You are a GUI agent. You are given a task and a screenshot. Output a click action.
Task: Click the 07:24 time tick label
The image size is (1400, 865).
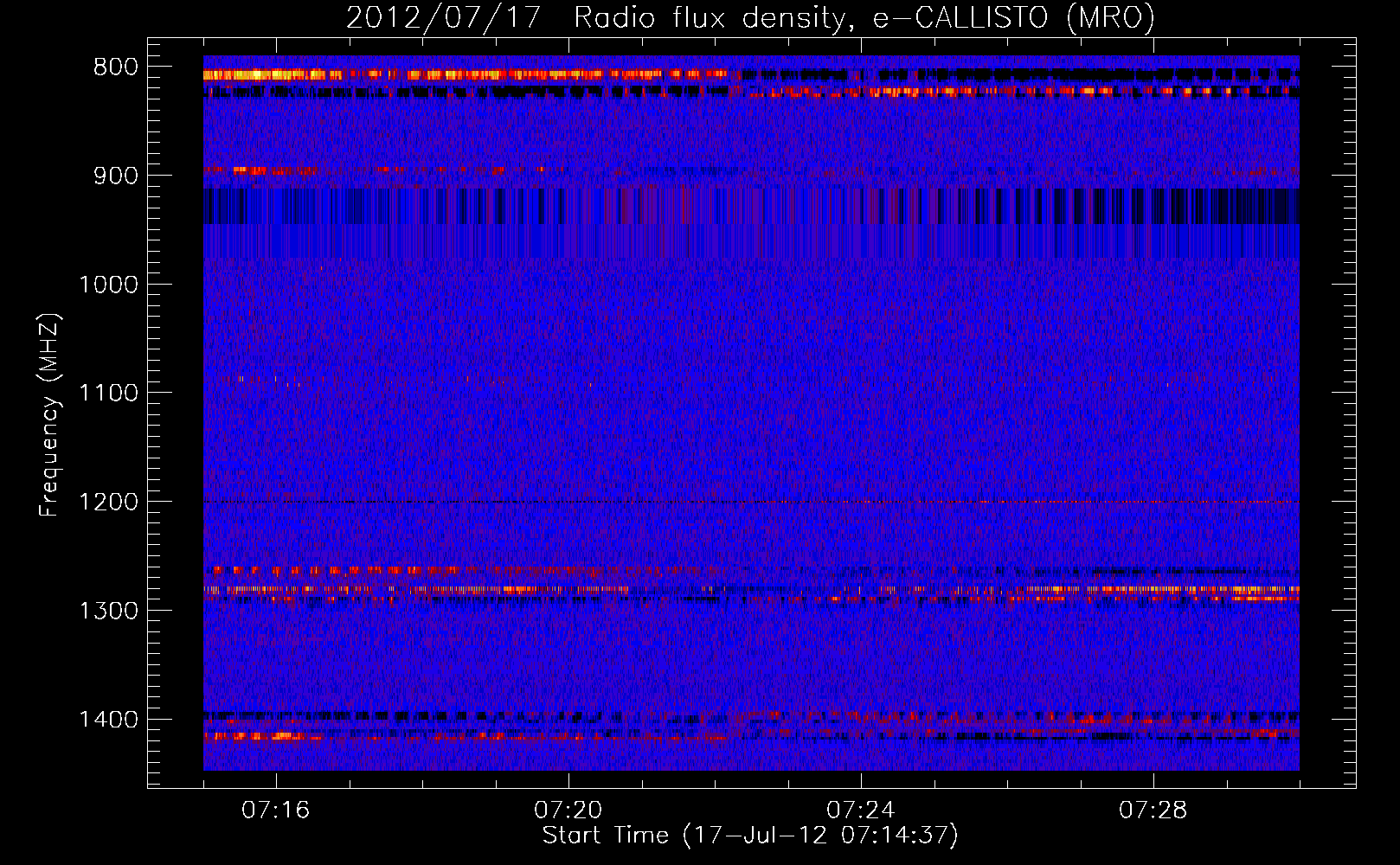point(861,811)
